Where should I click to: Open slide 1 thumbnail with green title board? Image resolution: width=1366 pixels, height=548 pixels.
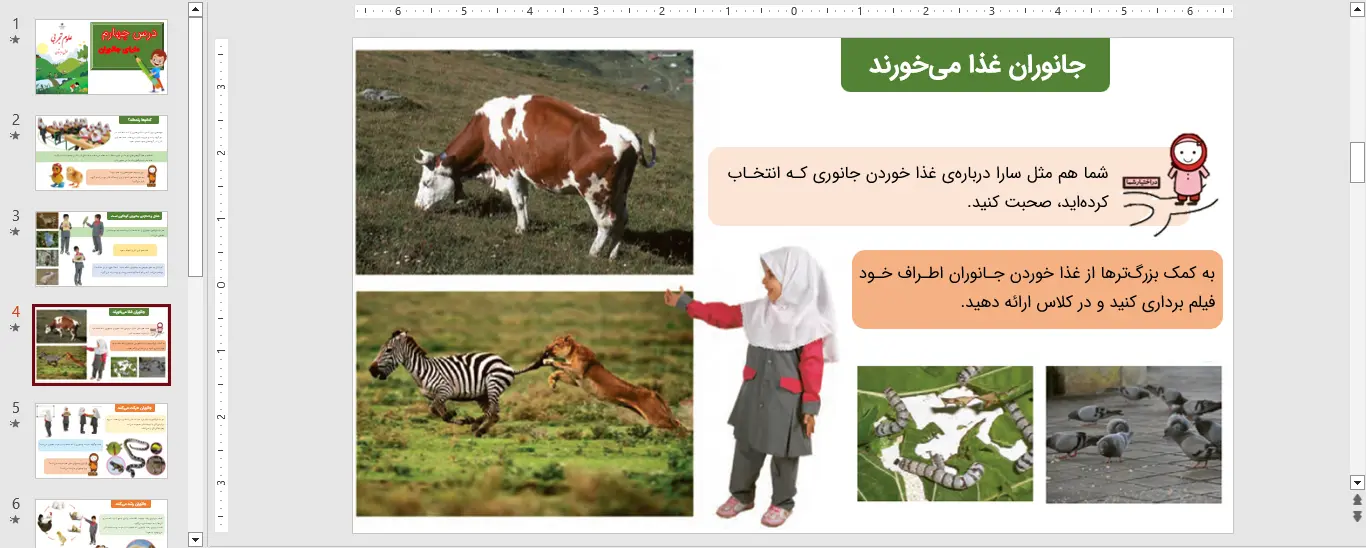click(x=101, y=57)
